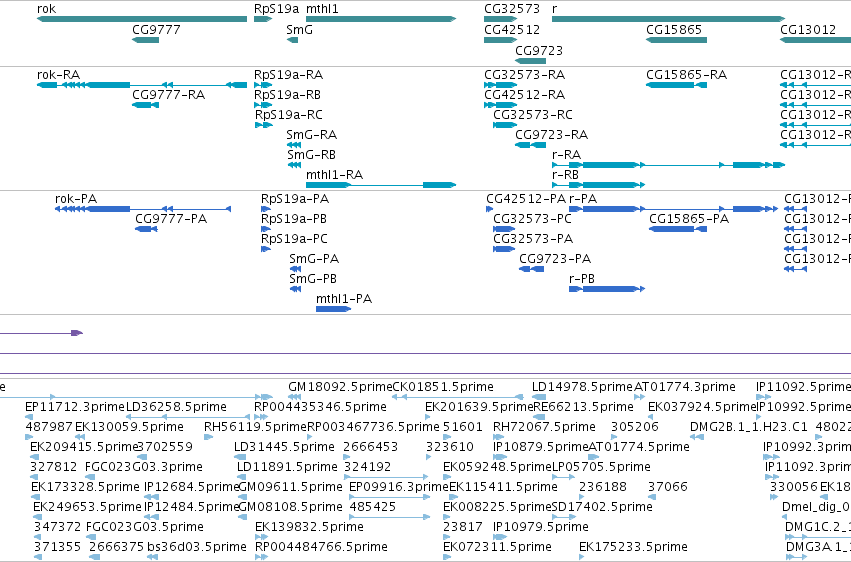
Task: Select the EK173328.5prime EST label
Action: 85,487
